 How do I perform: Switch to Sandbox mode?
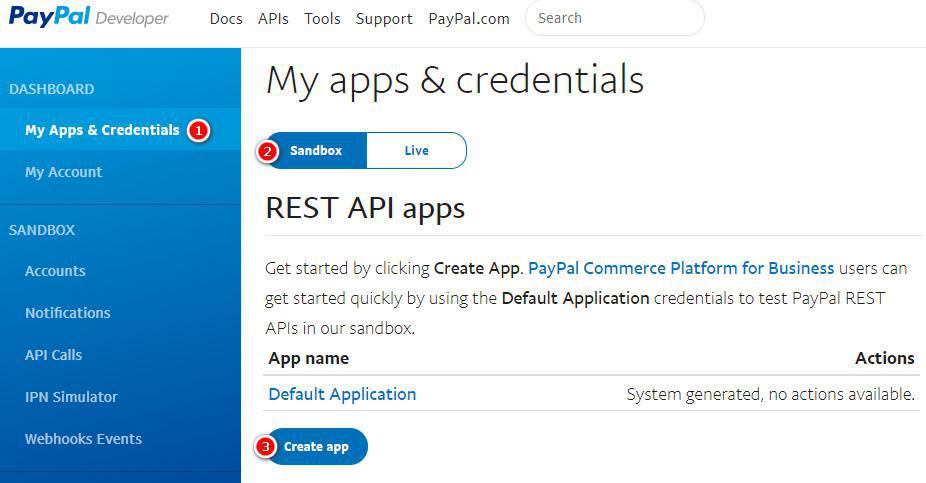(316, 151)
